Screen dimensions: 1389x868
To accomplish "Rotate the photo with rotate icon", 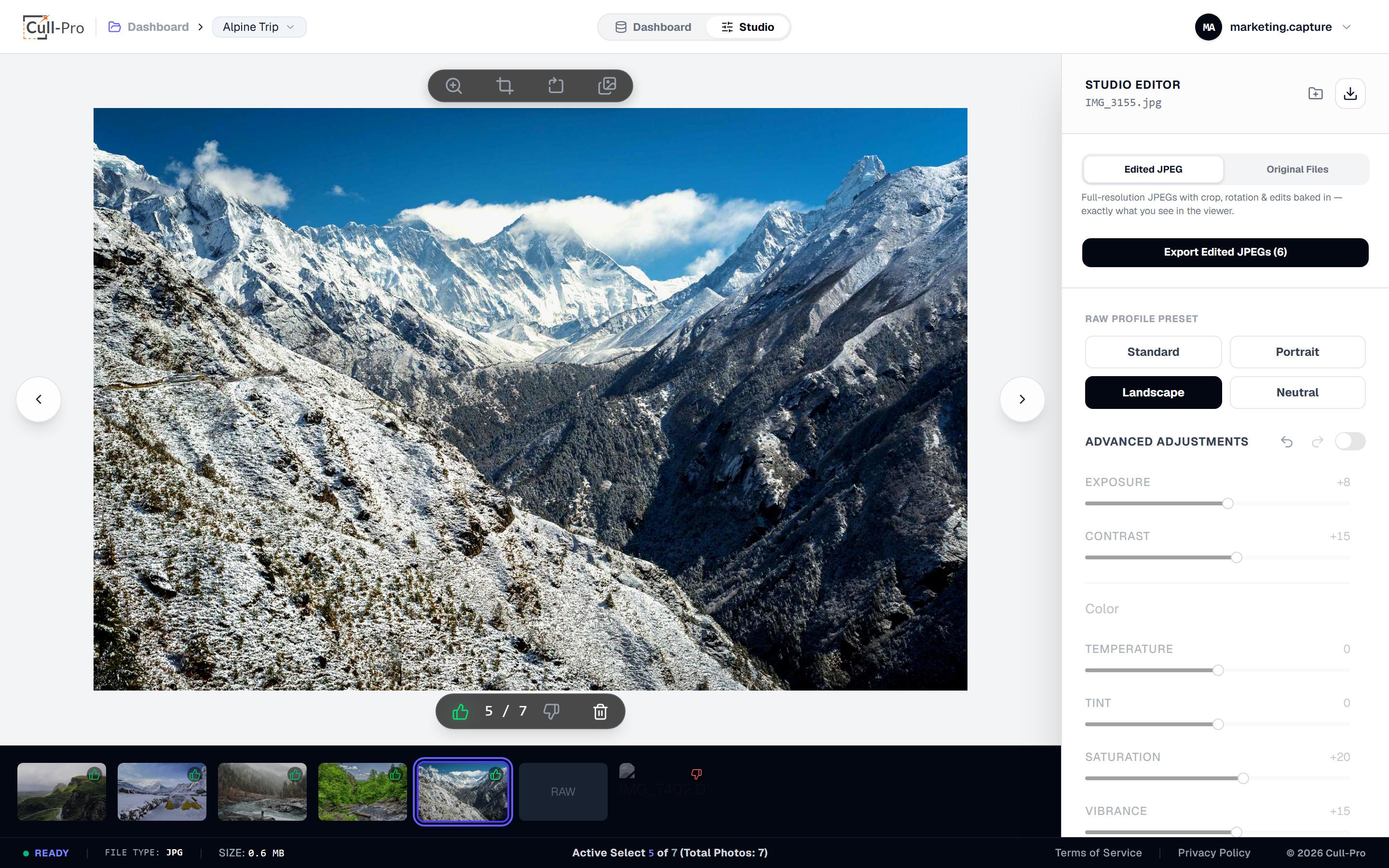I will click(556, 86).
